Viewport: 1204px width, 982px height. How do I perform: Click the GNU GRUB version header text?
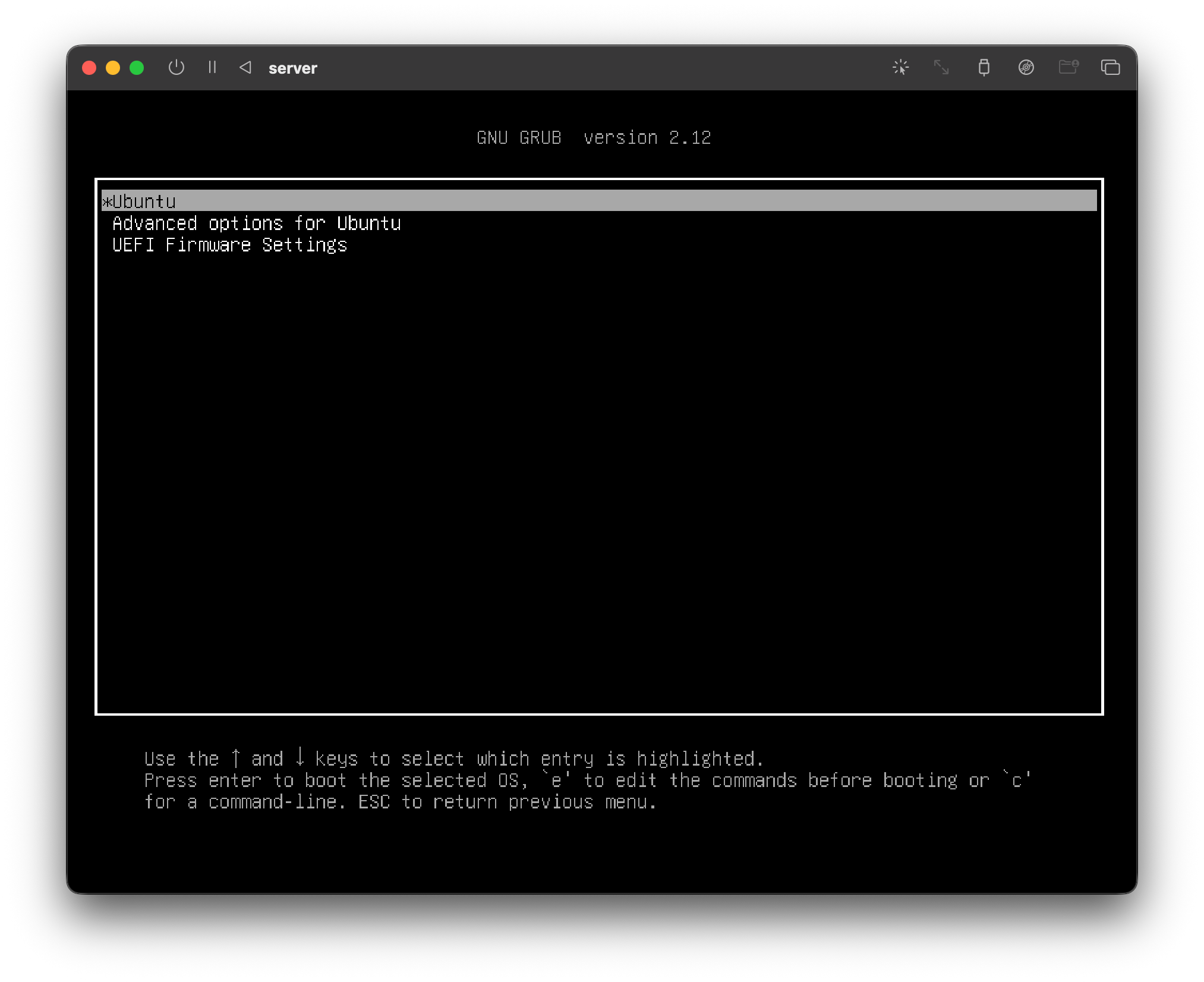click(593, 138)
